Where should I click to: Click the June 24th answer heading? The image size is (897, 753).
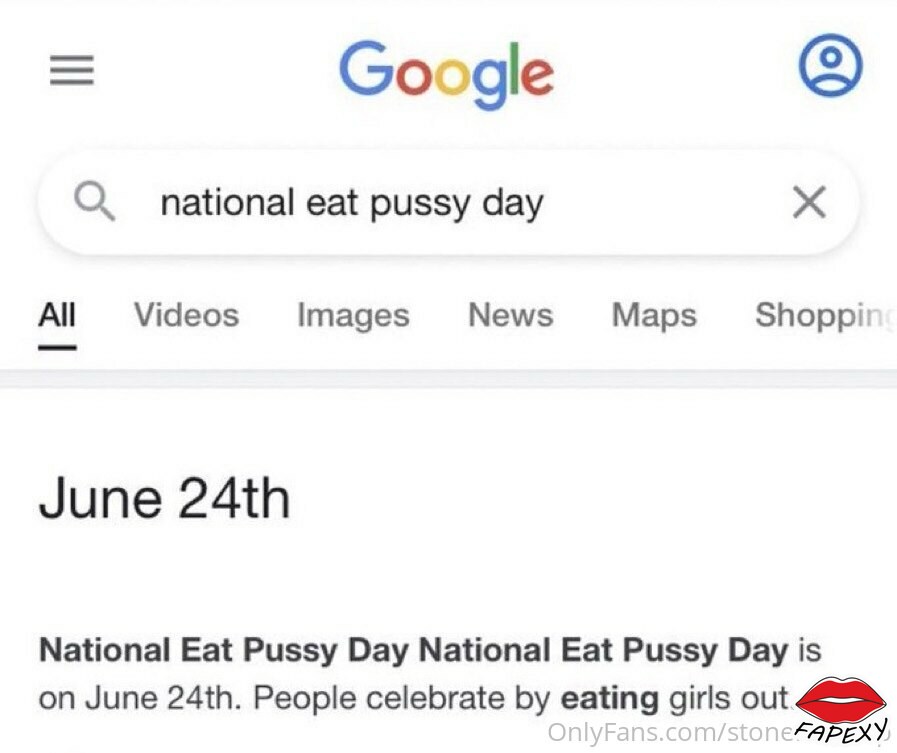(x=165, y=499)
